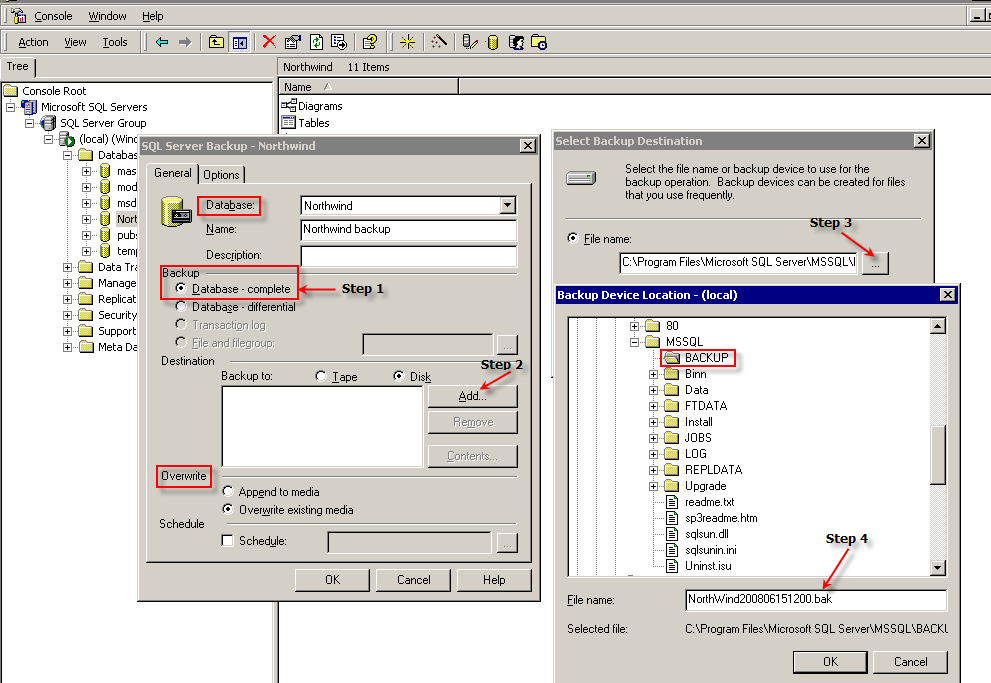
Task: Expand the Security tree folder
Action: [67, 315]
